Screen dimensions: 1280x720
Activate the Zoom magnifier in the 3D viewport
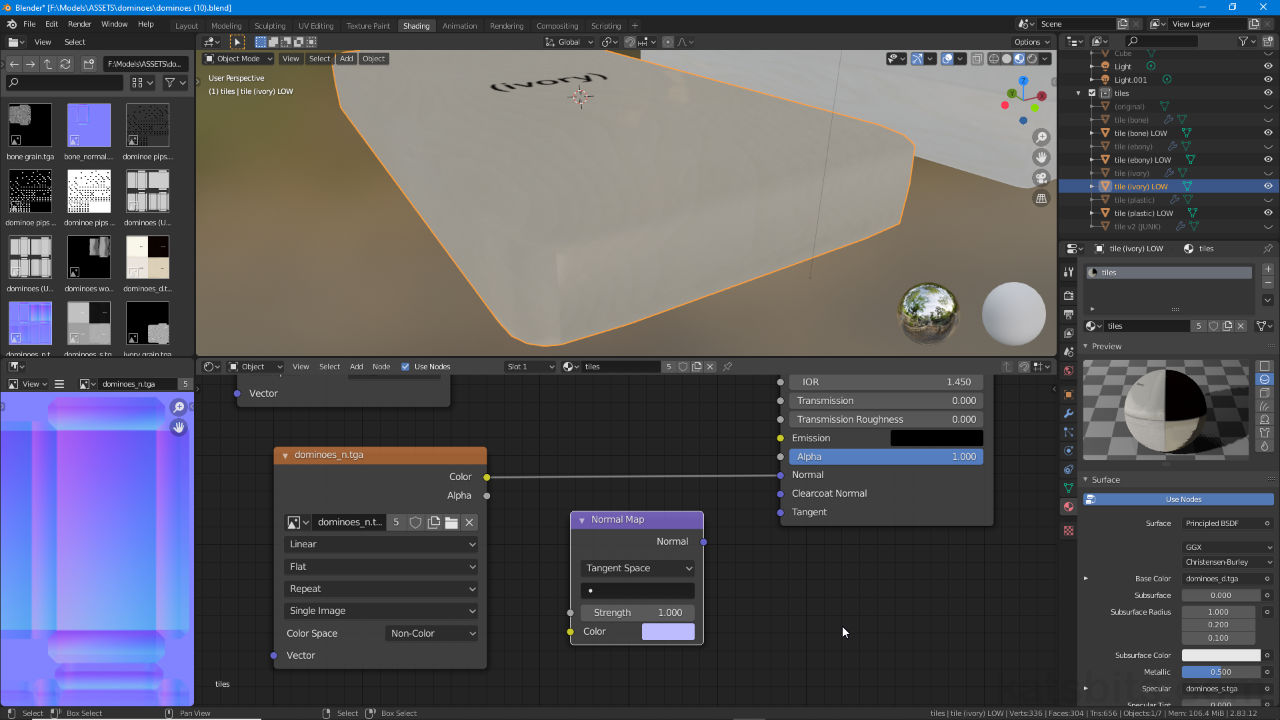tap(1041, 137)
